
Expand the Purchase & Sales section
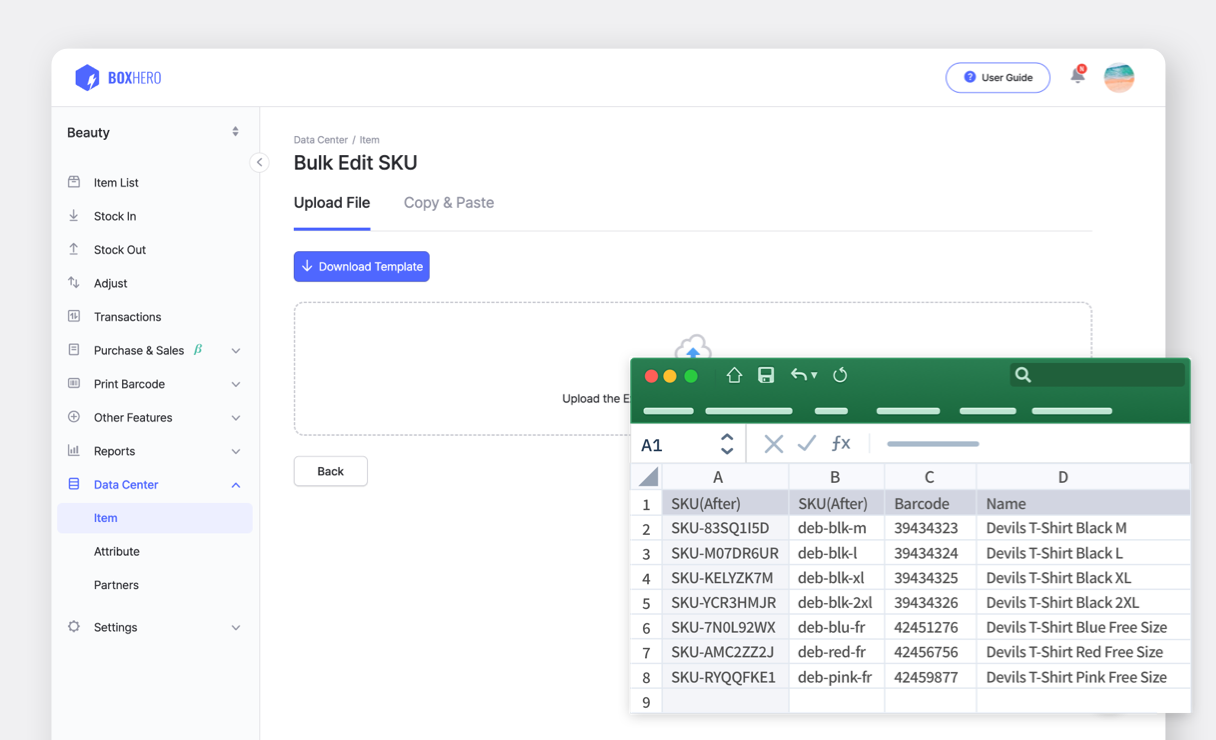(x=236, y=350)
